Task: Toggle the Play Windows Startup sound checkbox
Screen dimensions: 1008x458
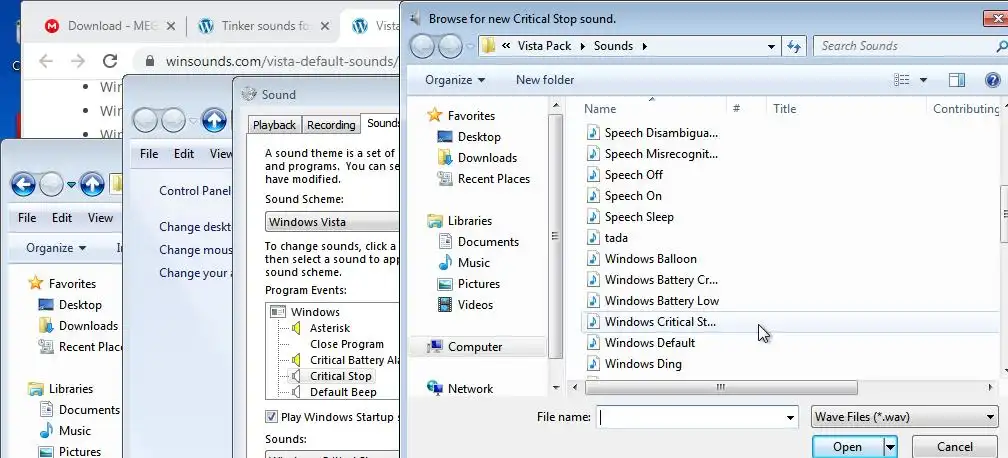Action: coord(271,417)
